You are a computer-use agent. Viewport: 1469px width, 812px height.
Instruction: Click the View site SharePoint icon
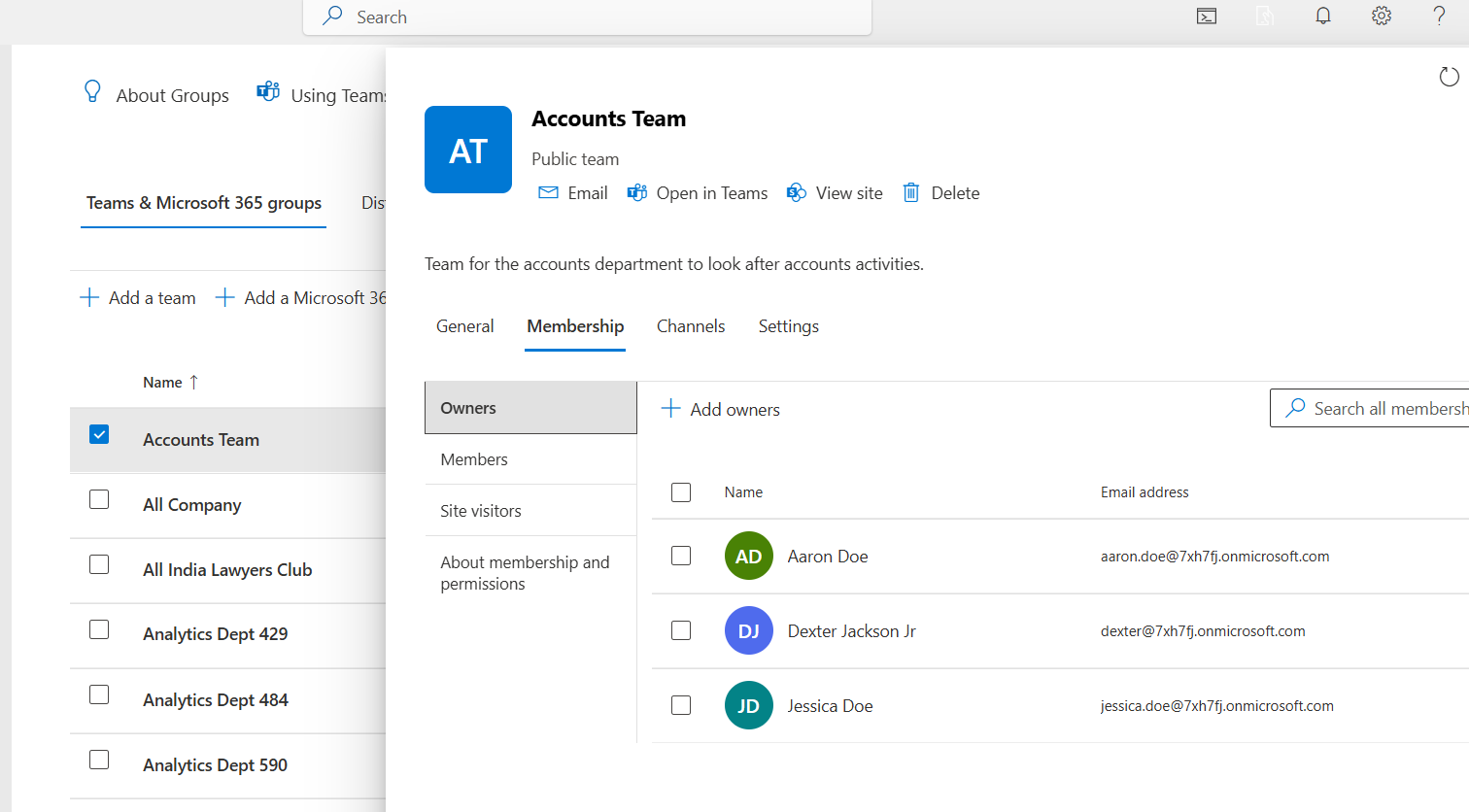(797, 193)
